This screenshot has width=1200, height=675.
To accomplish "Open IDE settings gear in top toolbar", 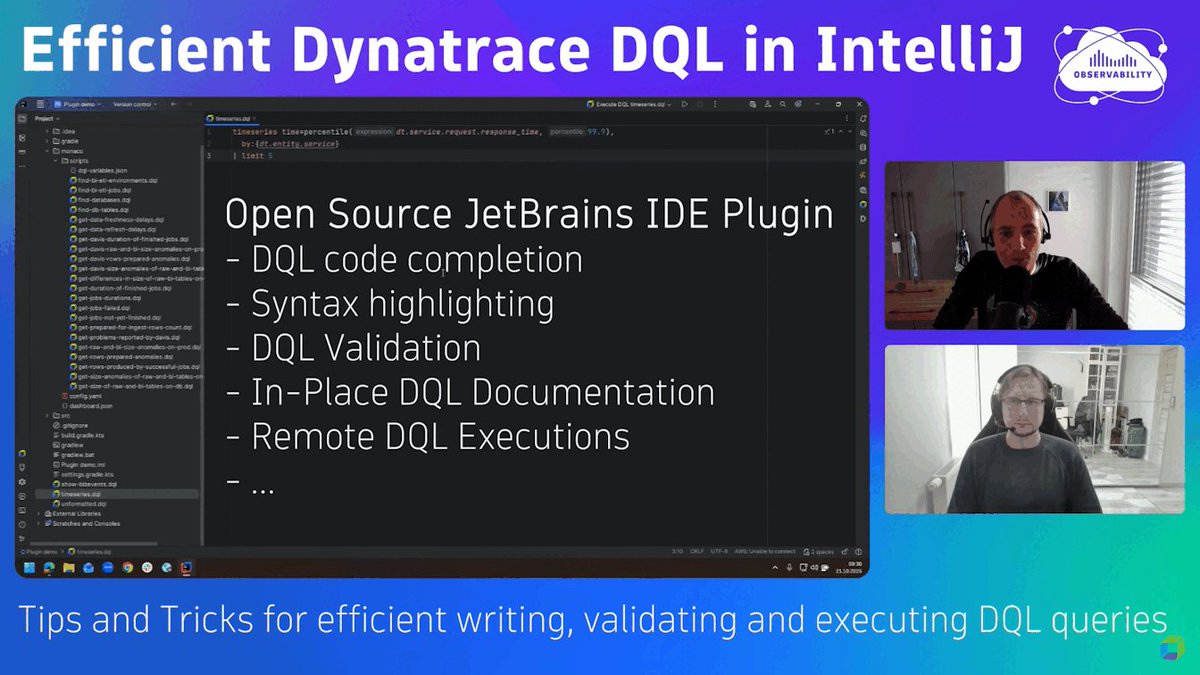I will (x=798, y=104).
